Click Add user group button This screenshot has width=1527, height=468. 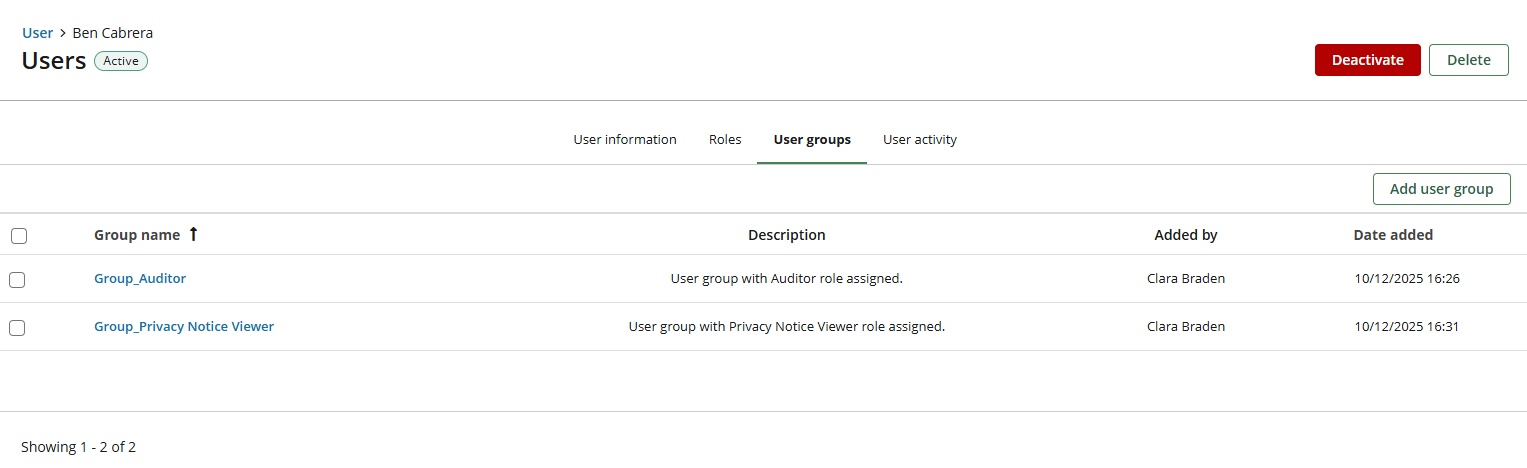[x=1441, y=189]
